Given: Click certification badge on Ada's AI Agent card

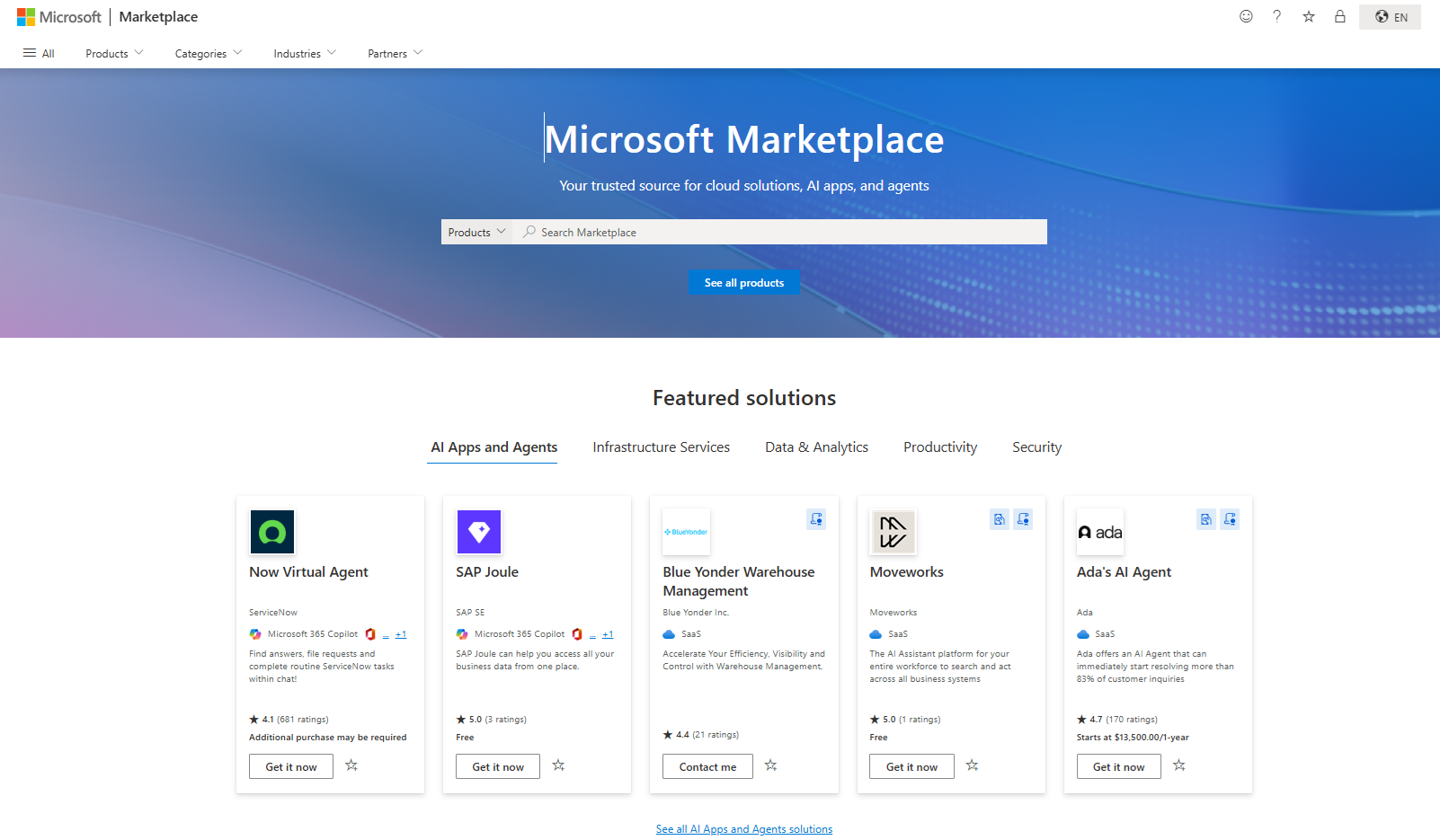Looking at the screenshot, I should click(x=1230, y=519).
